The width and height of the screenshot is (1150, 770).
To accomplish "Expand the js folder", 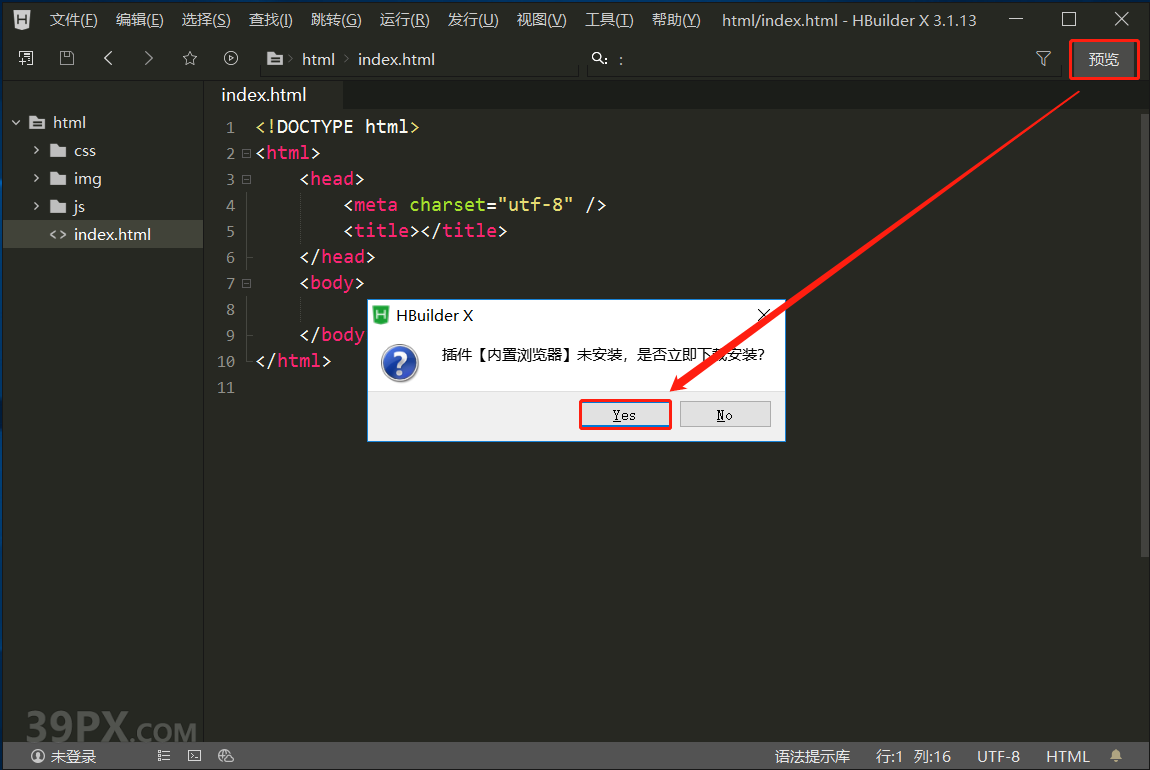I will [38, 206].
